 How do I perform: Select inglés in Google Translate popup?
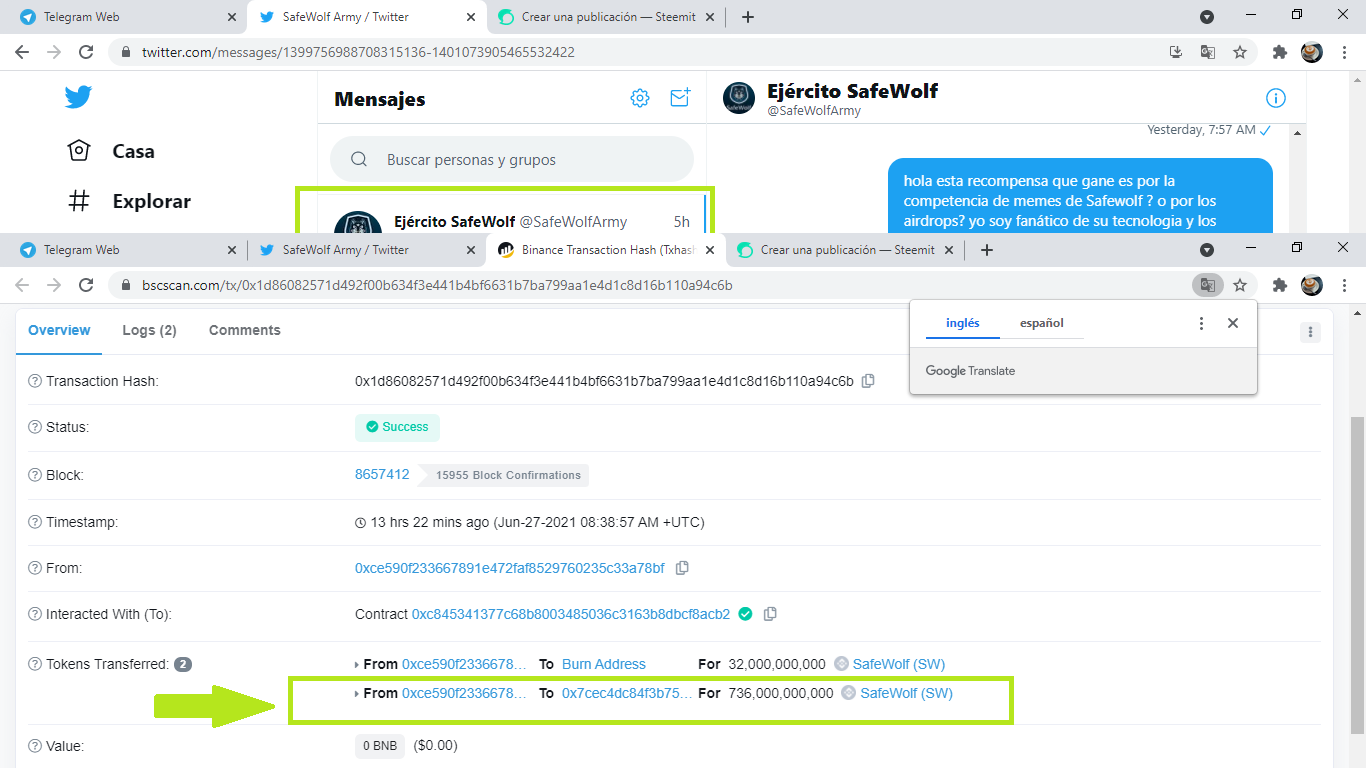click(963, 323)
